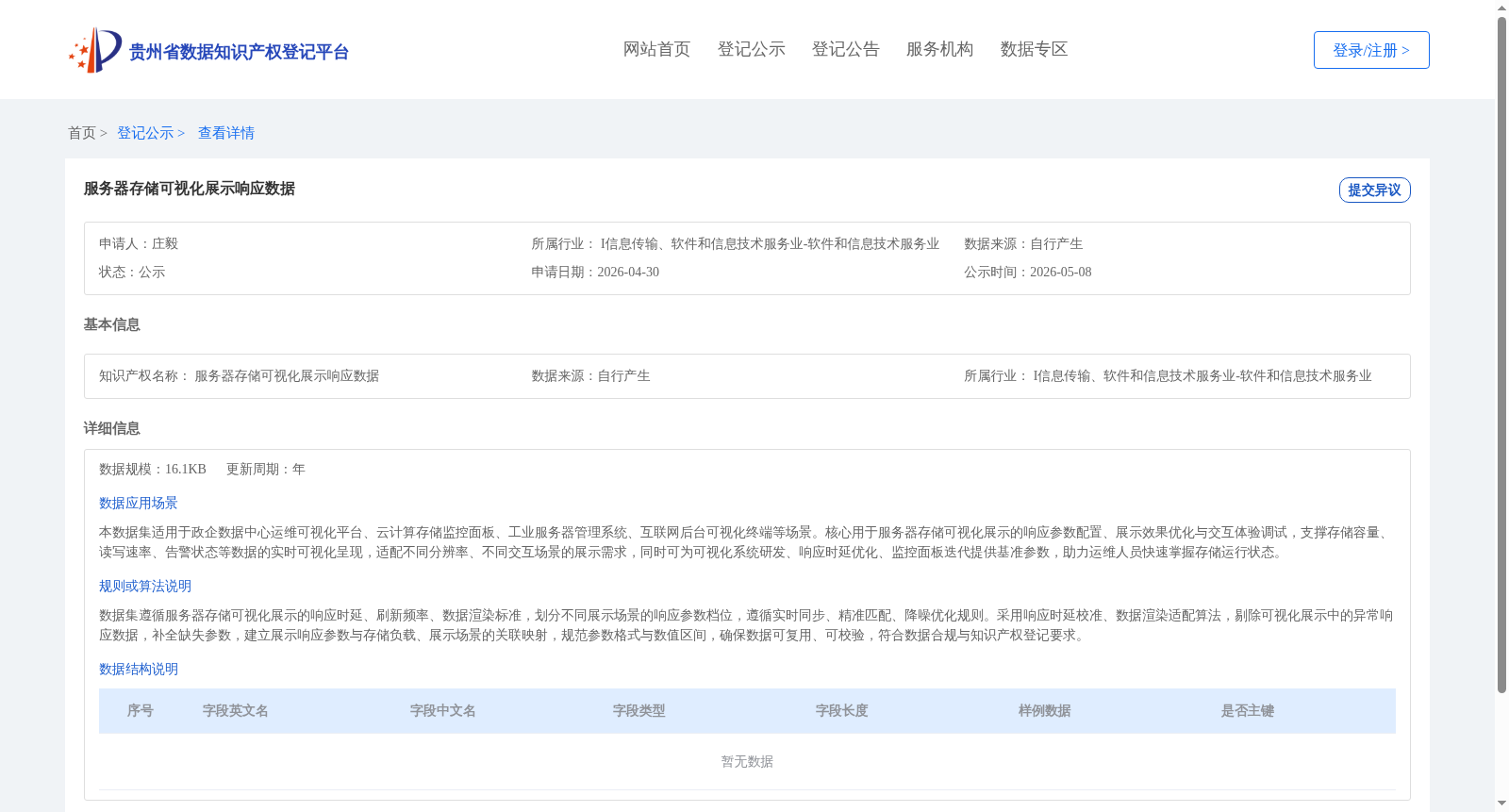1509x812 pixels.
Task: Open 贵州省数据知识产权登记平台 title link
Action: (x=239, y=52)
